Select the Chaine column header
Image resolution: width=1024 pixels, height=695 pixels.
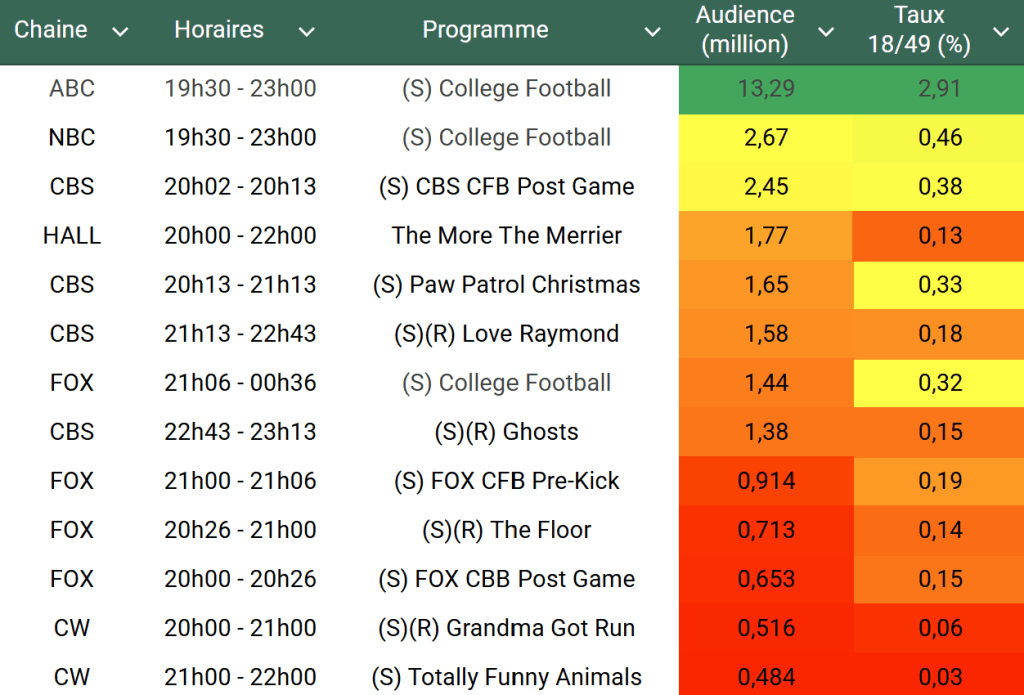tap(51, 30)
